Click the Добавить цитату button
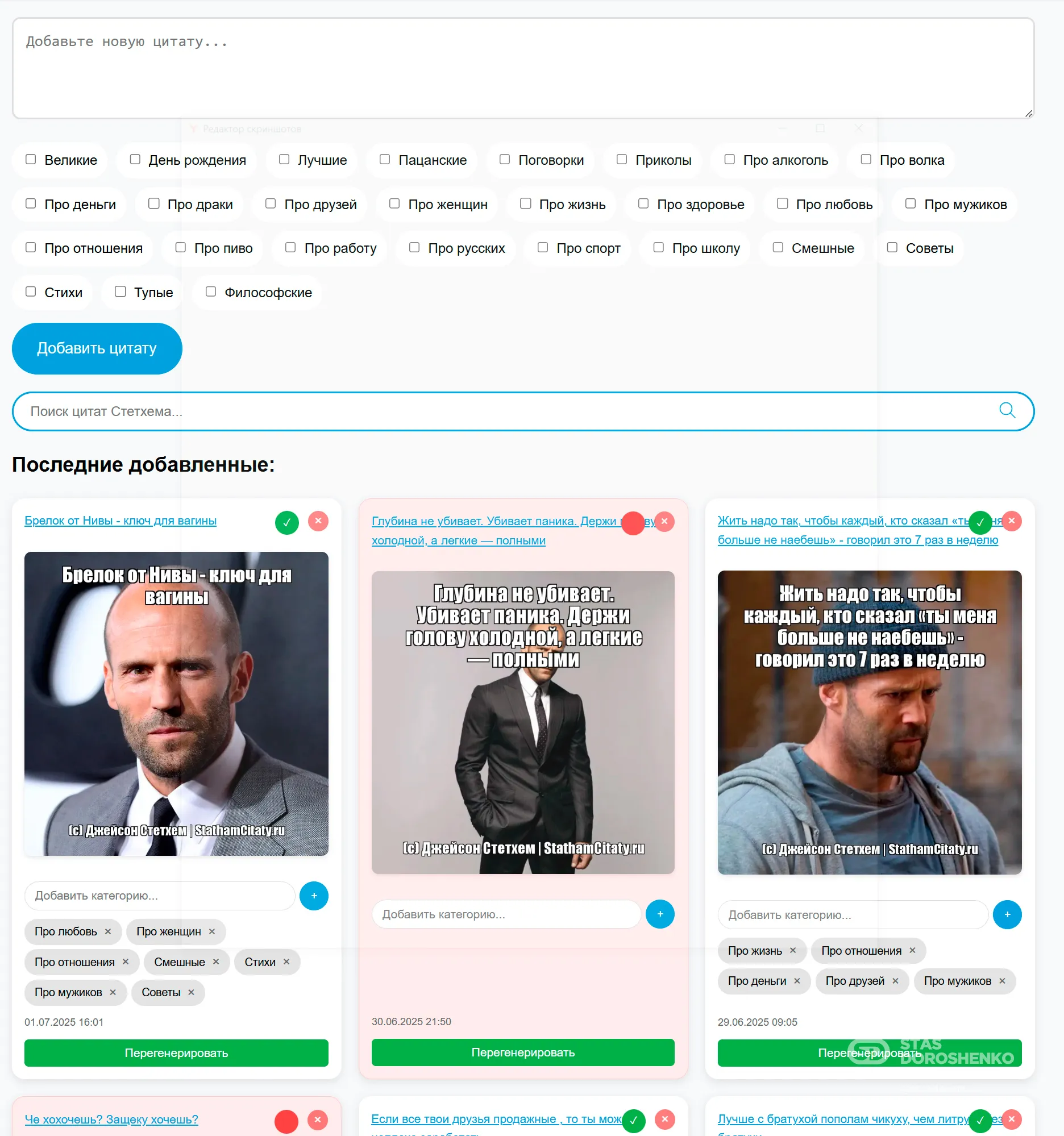1064x1136 pixels. [x=97, y=348]
